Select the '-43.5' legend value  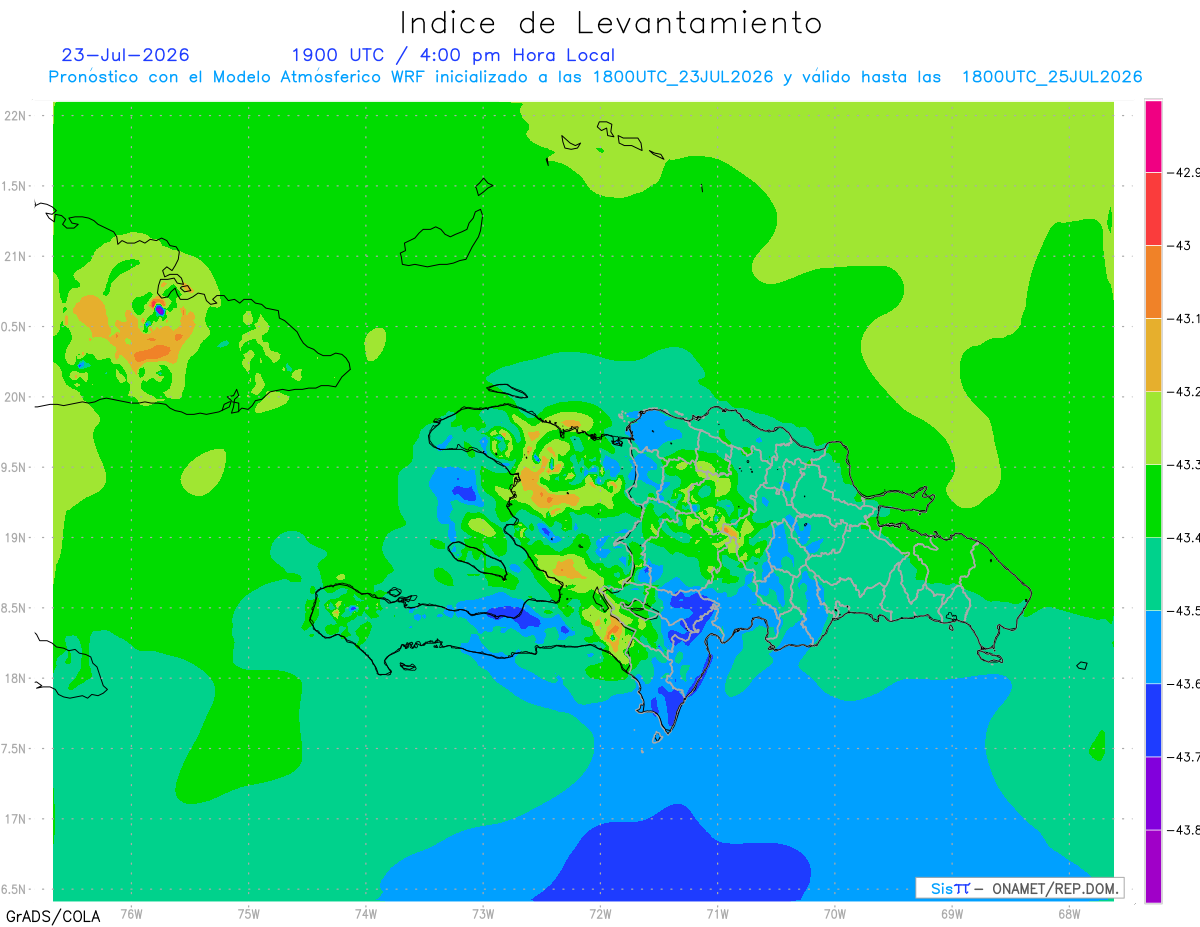pos(1183,611)
